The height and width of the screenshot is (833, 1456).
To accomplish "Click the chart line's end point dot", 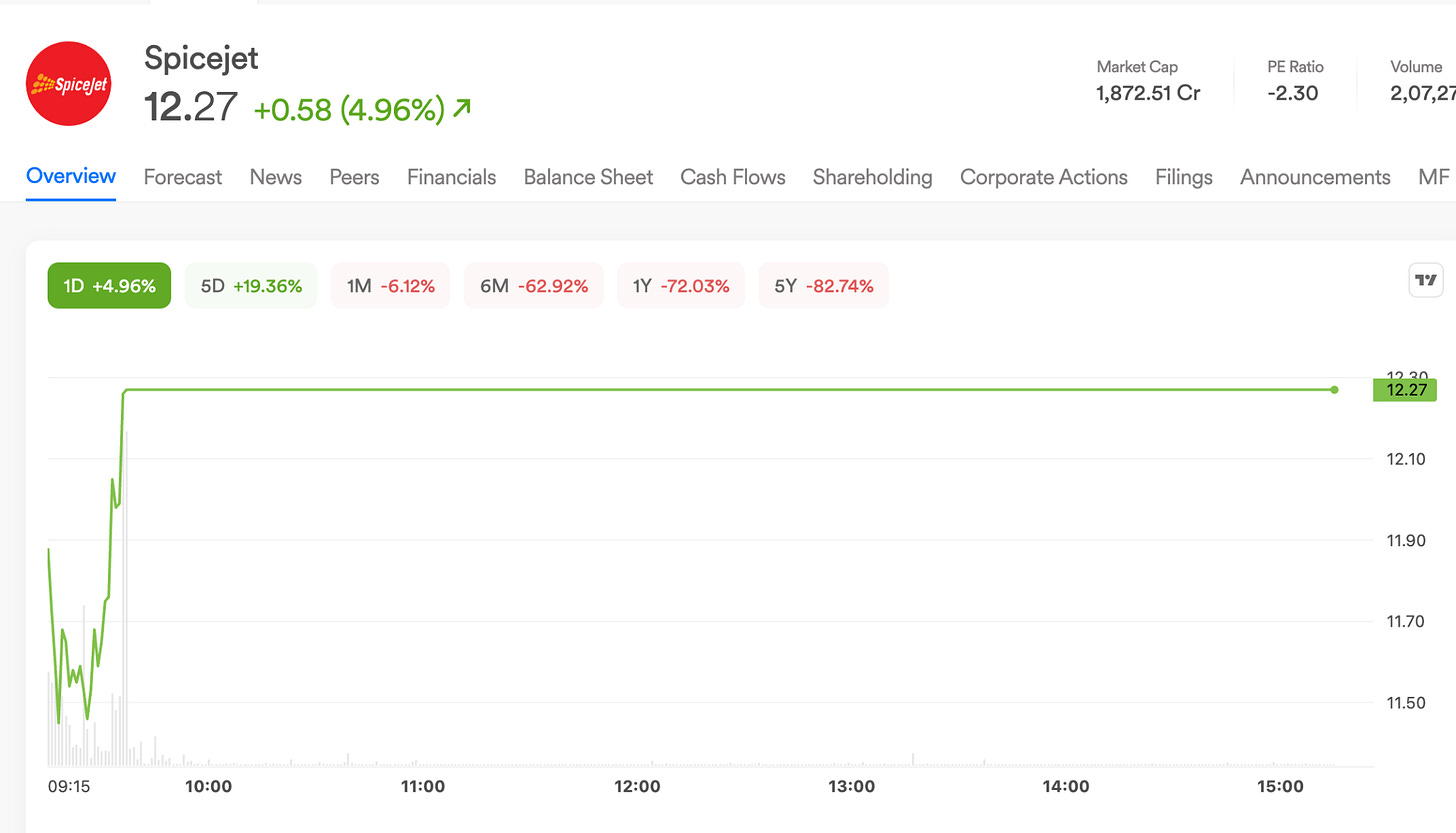I will pyautogui.click(x=1334, y=390).
